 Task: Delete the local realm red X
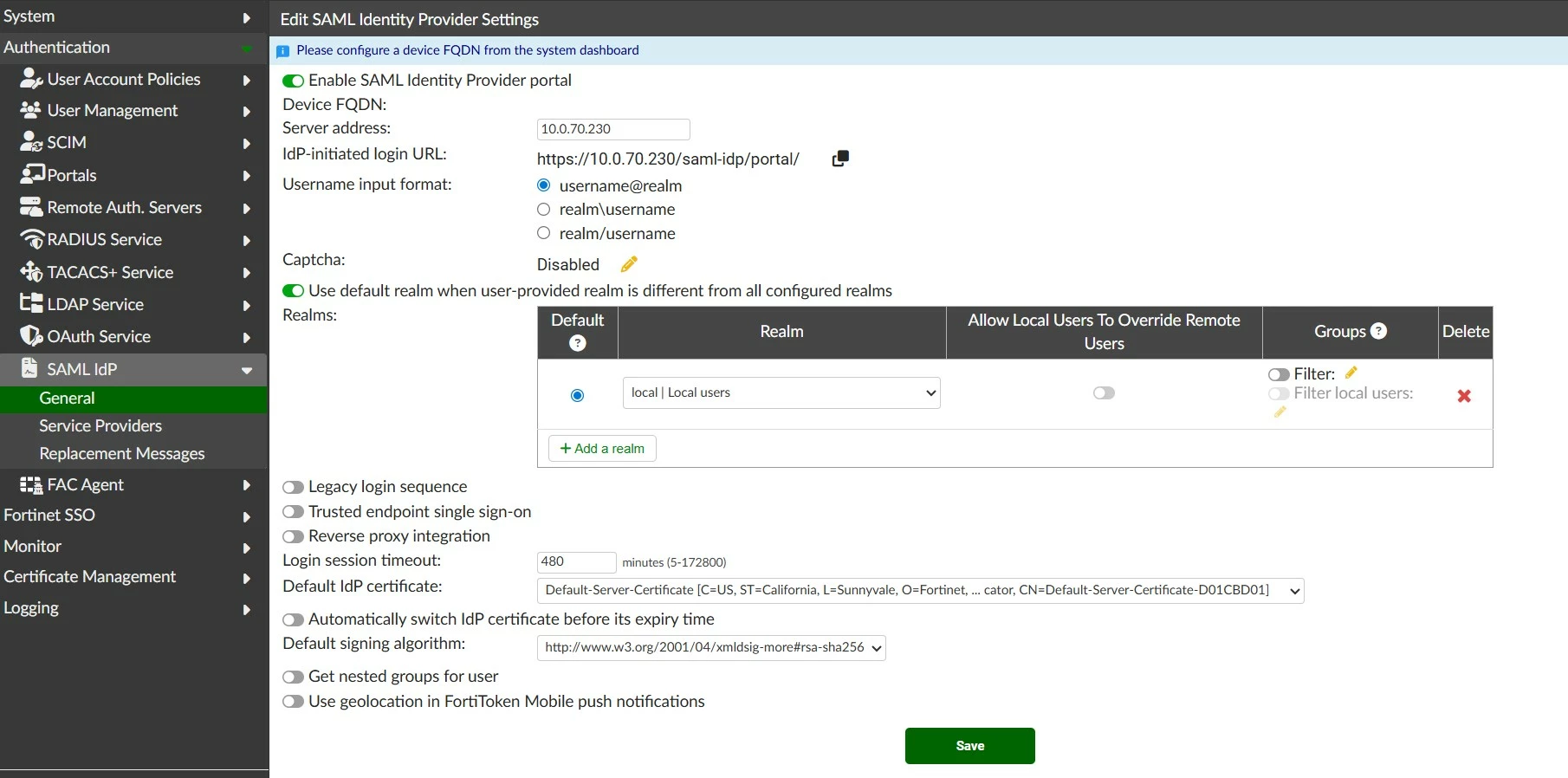point(1464,396)
